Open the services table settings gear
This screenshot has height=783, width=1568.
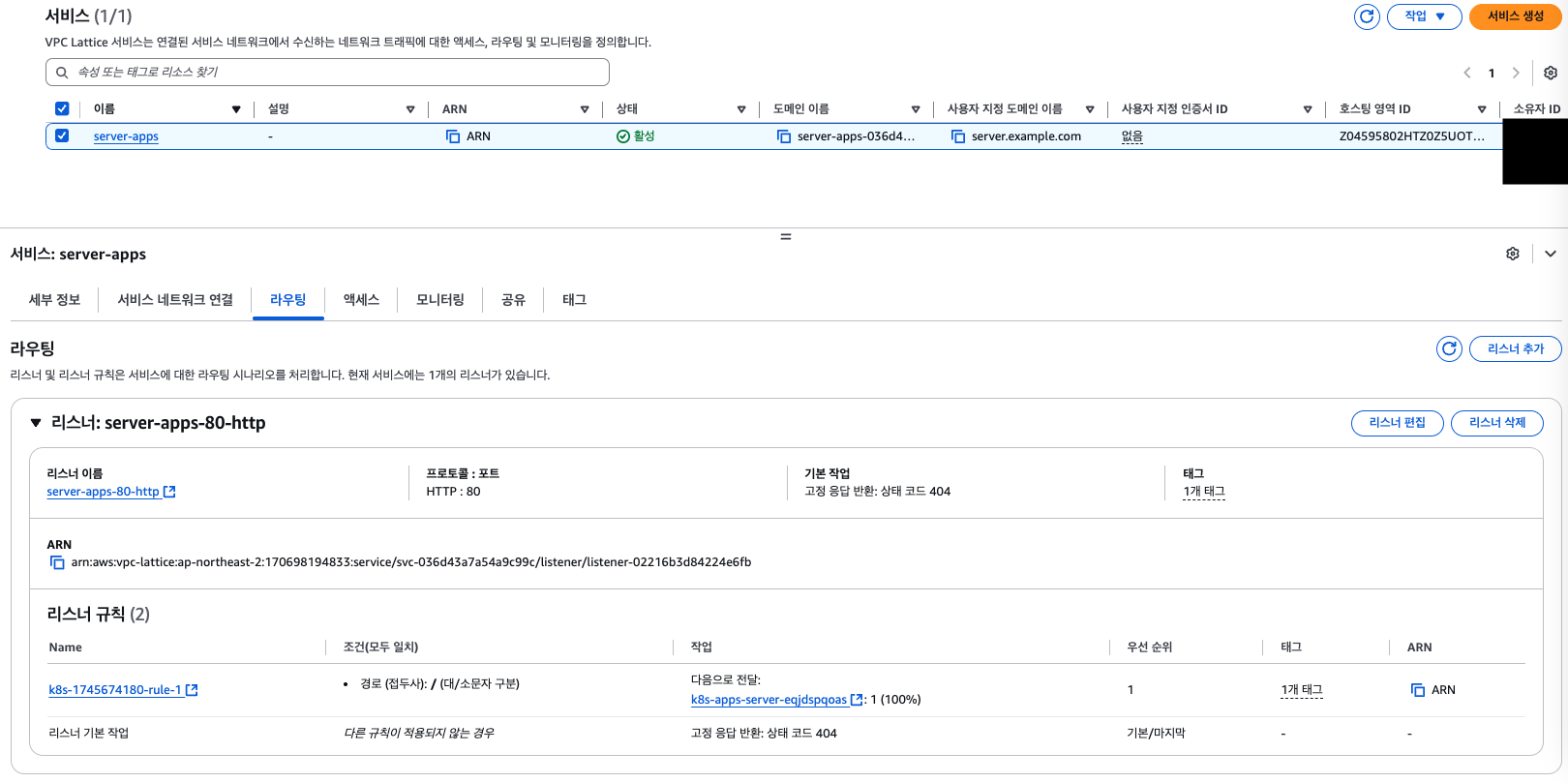tap(1550, 73)
